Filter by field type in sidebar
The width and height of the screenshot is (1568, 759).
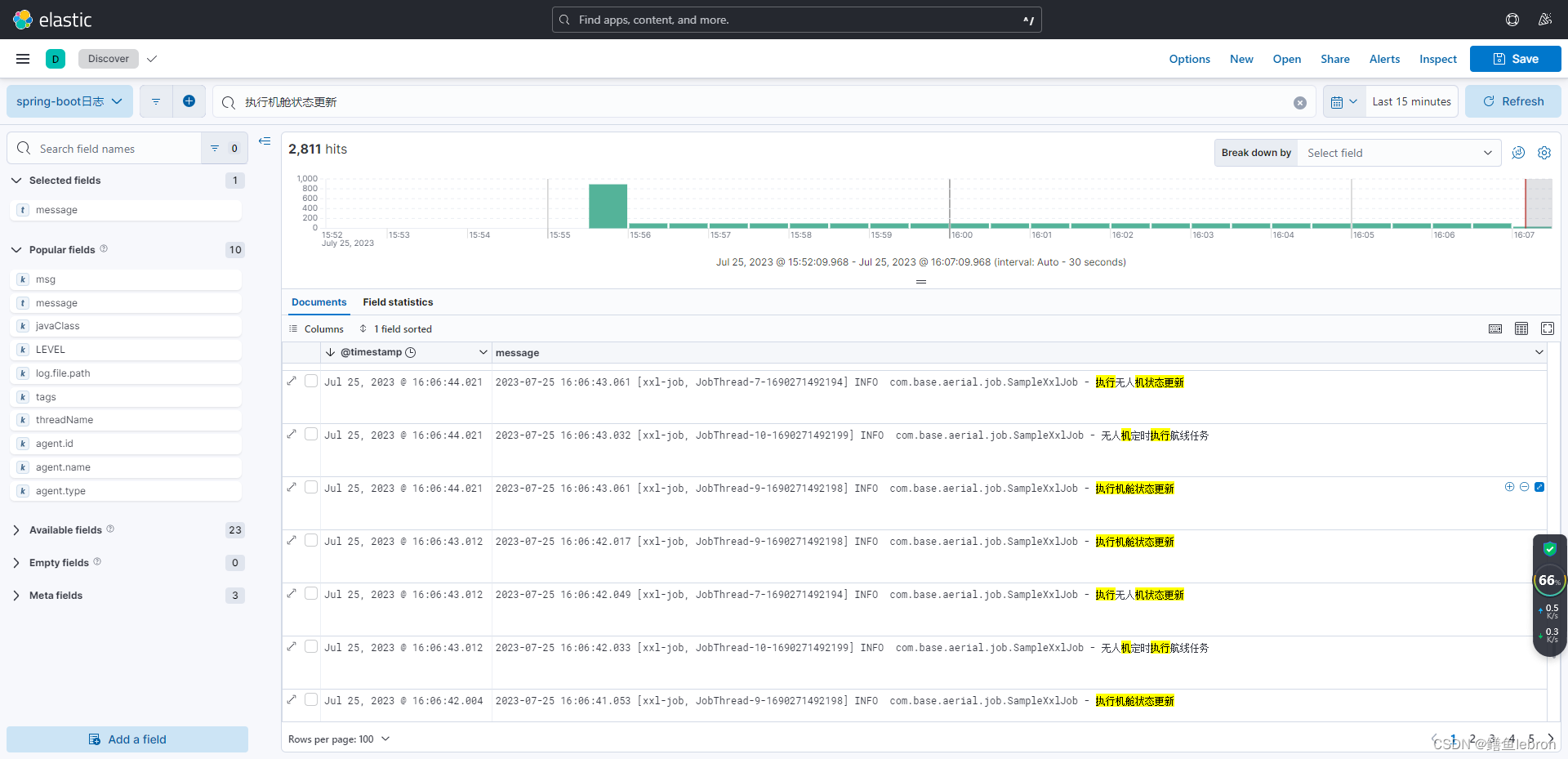(x=223, y=149)
